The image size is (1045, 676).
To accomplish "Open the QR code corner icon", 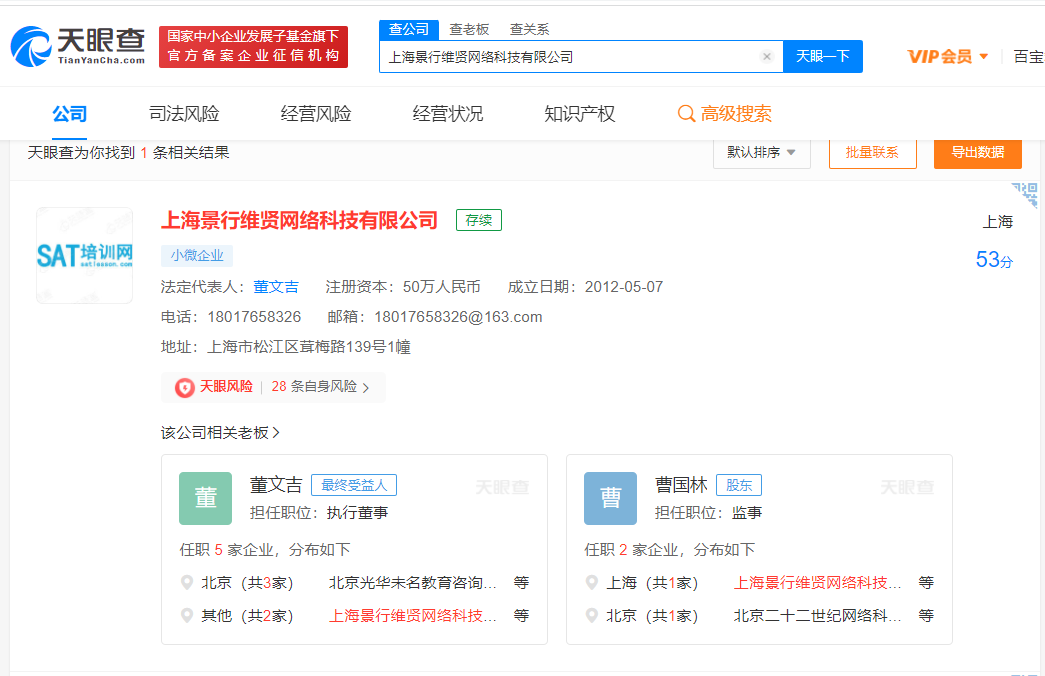I will pyautogui.click(x=1026, y=195).
